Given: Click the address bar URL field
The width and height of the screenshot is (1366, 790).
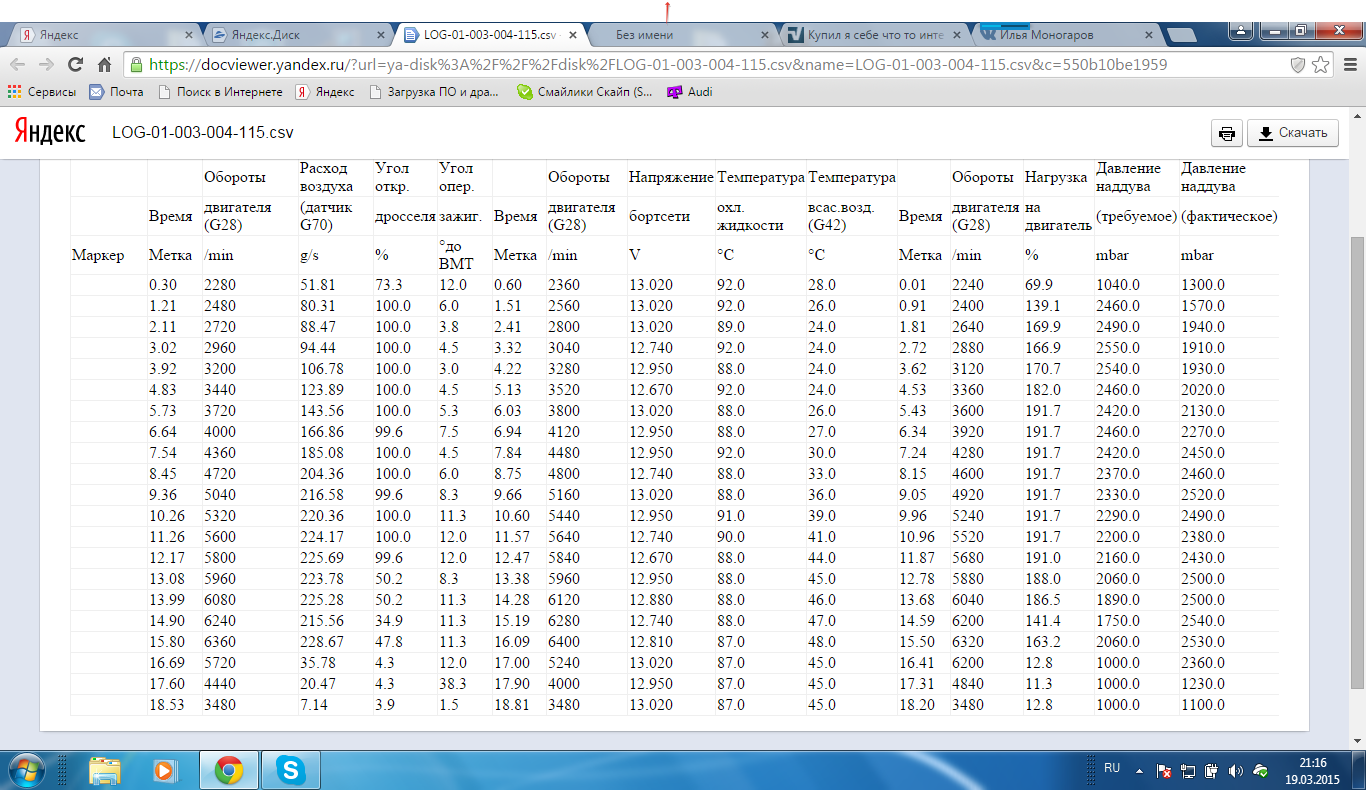Looking at the screenshot, I should click(x=700, y=64).
